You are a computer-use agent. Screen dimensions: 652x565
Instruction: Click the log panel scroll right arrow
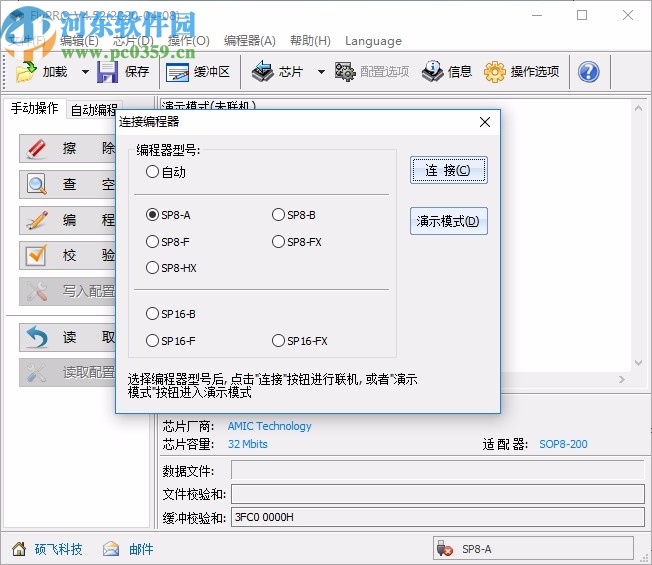[x=622, y=379]
